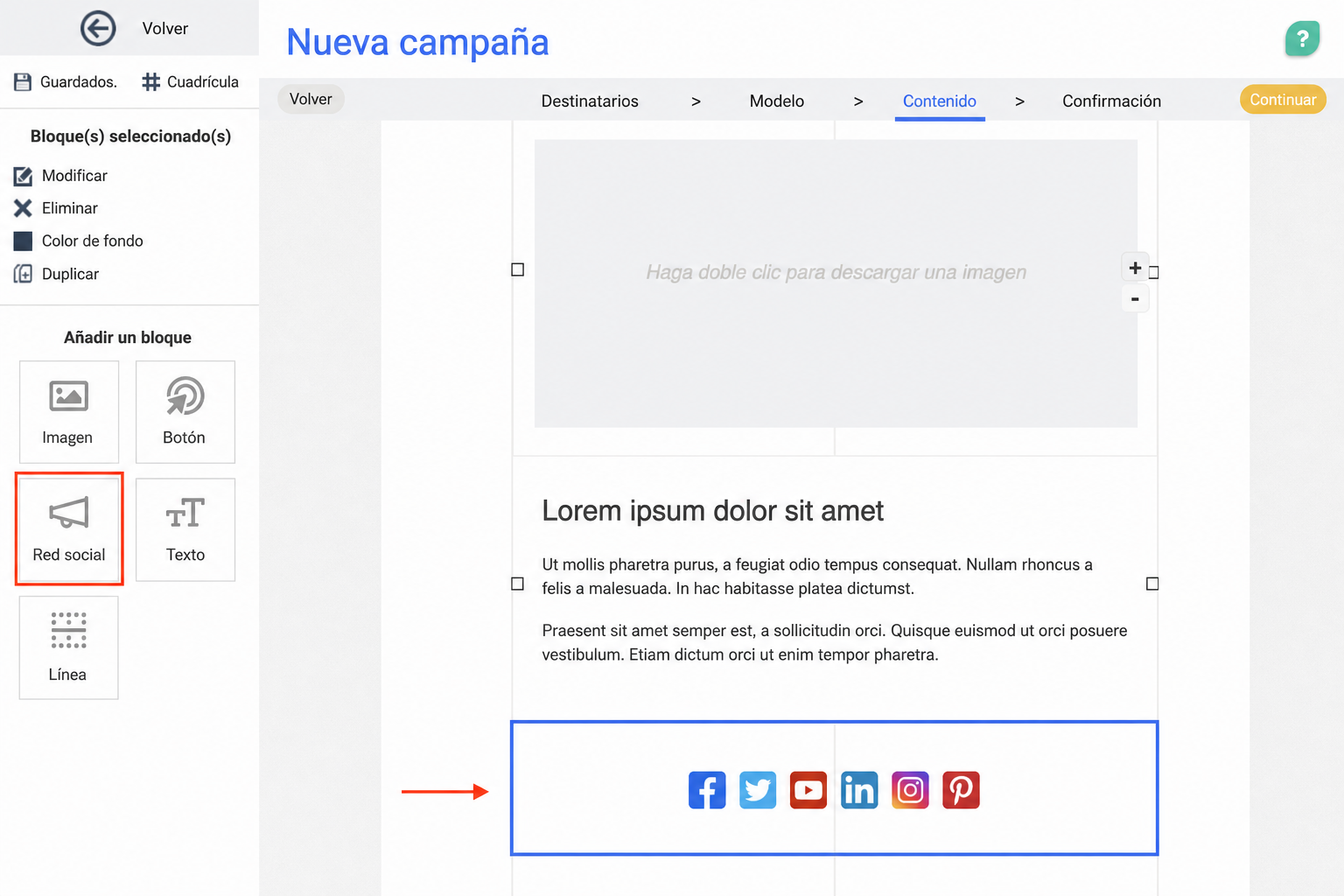Add a Línea block
Viewport: 1344px width, 896px height.
pyautogui.click(x=69, y=647)
